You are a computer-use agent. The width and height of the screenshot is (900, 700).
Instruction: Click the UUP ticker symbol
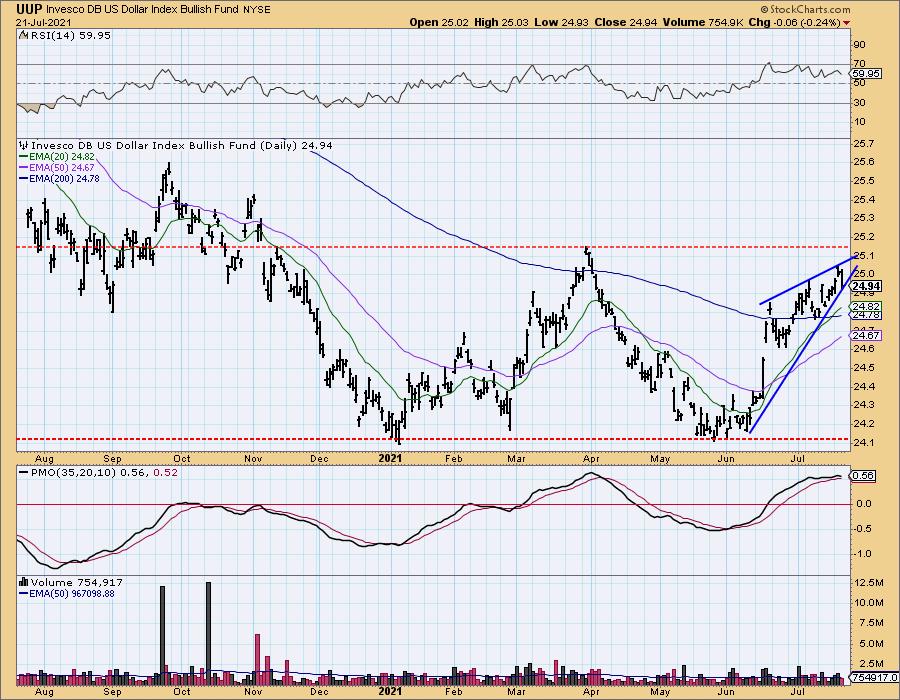[x=29, y=9]
